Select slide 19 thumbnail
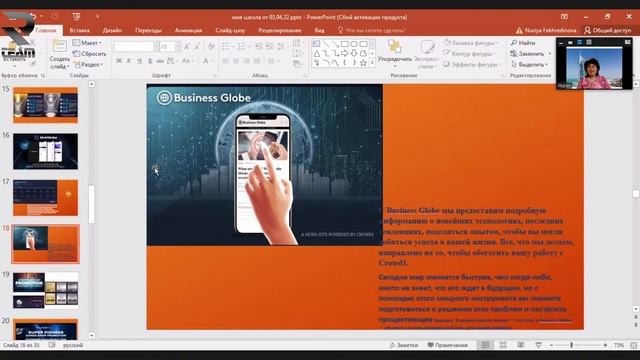Viewport: 640px width, 360px height. [45, 291]
